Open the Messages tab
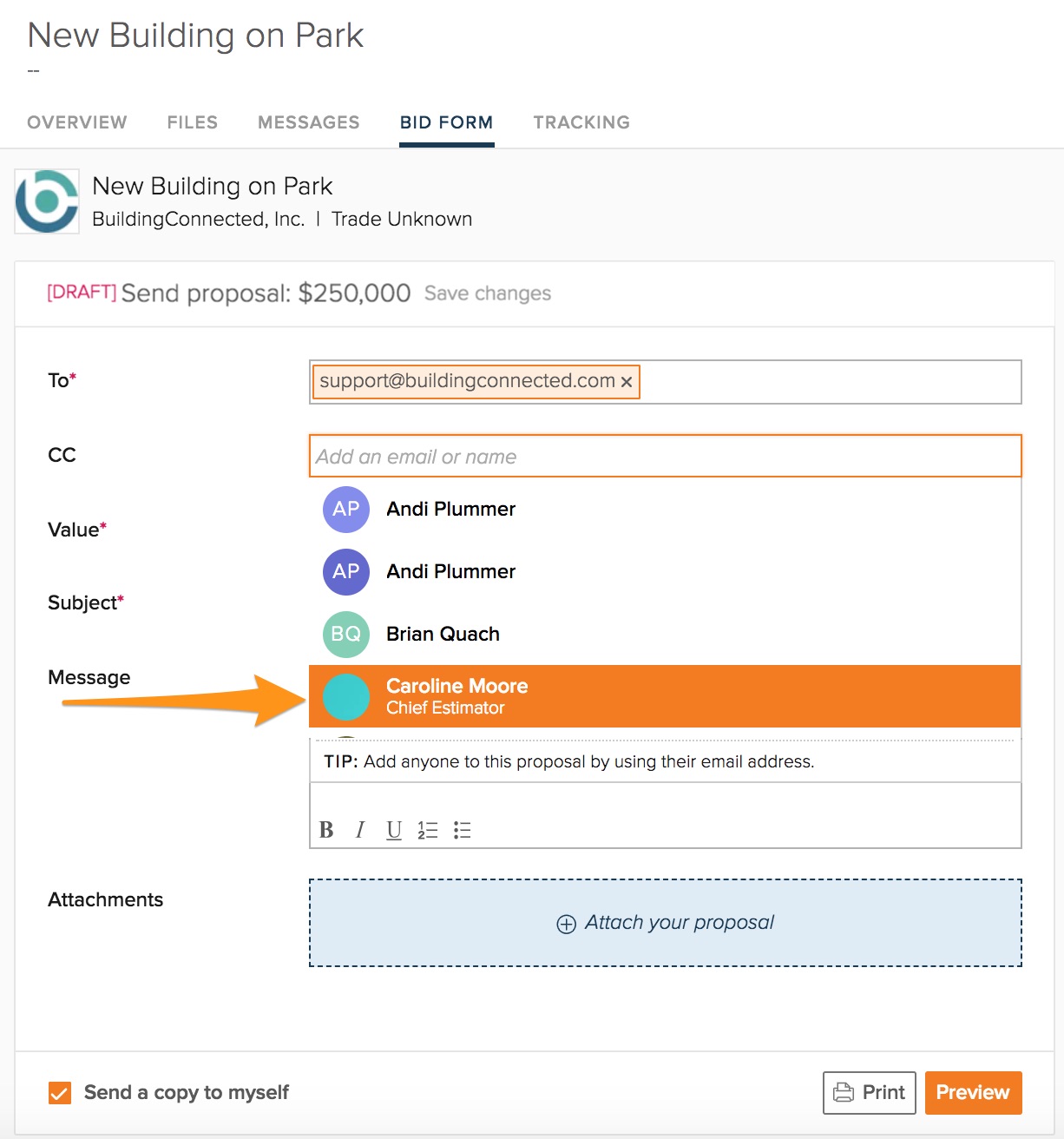Image resolution: width=1064 pixels, height=1139 pixels. [308, 122]
